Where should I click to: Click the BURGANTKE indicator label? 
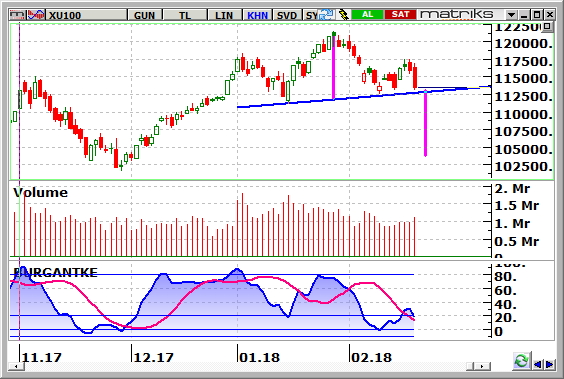pos(55,273)
